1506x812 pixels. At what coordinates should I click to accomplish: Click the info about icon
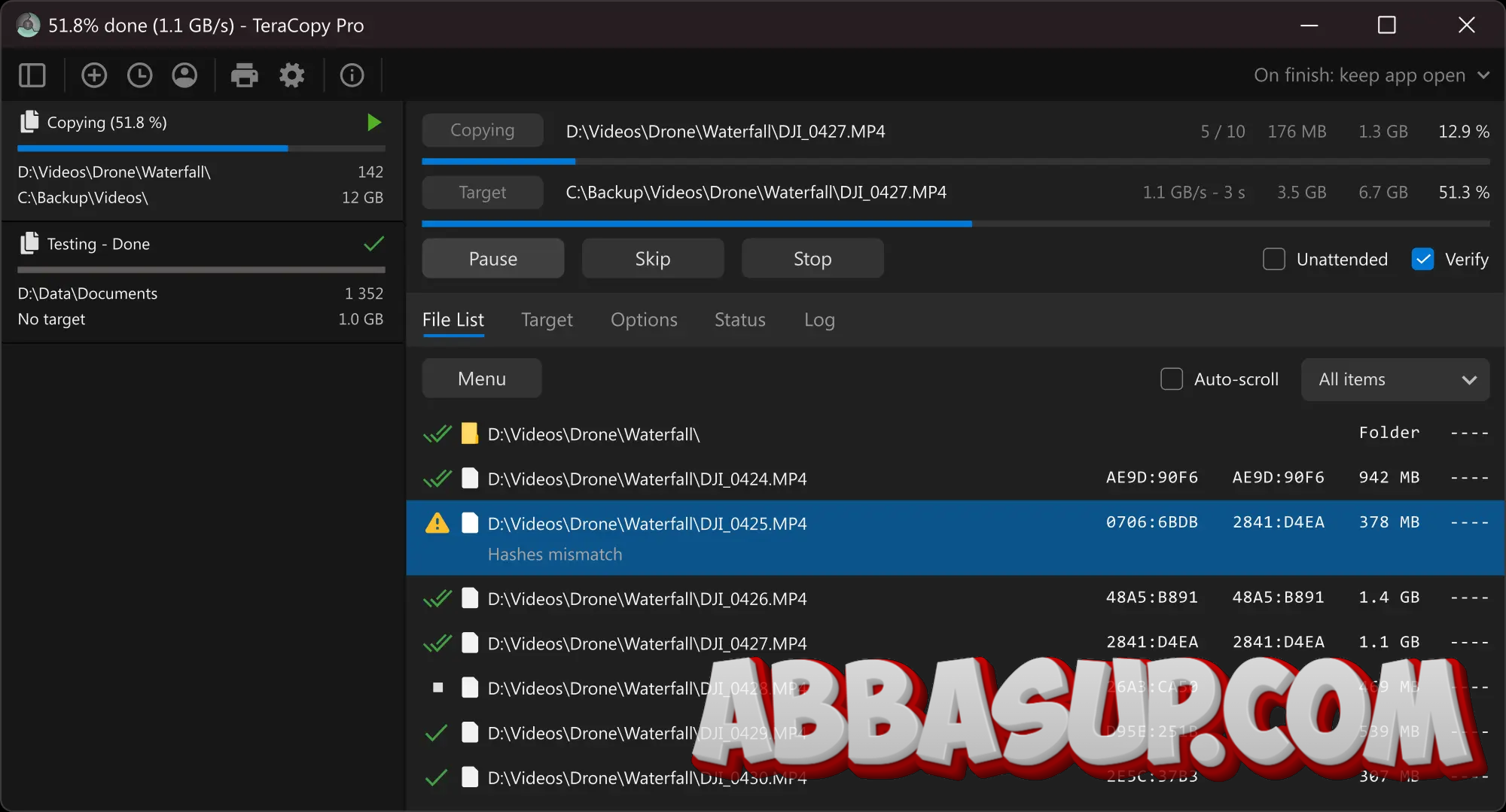(x=352, y=75)
